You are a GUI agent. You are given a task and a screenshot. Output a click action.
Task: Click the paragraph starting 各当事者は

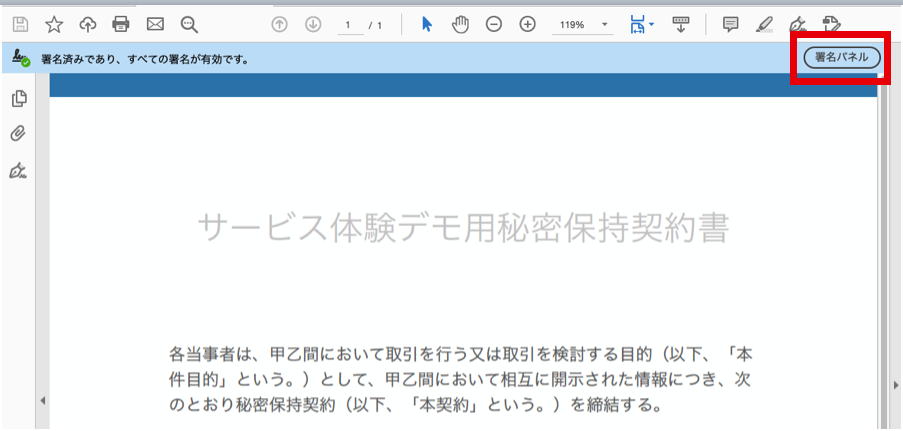(x=461, y=379)
